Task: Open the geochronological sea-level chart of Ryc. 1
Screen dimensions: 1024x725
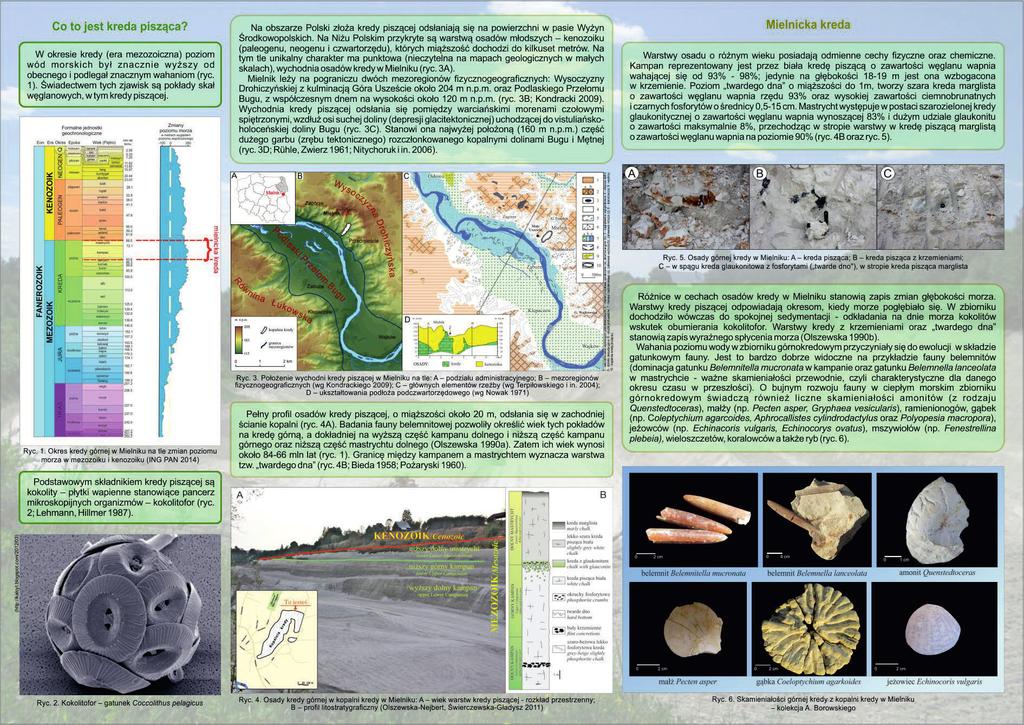Action: point(120,281)
